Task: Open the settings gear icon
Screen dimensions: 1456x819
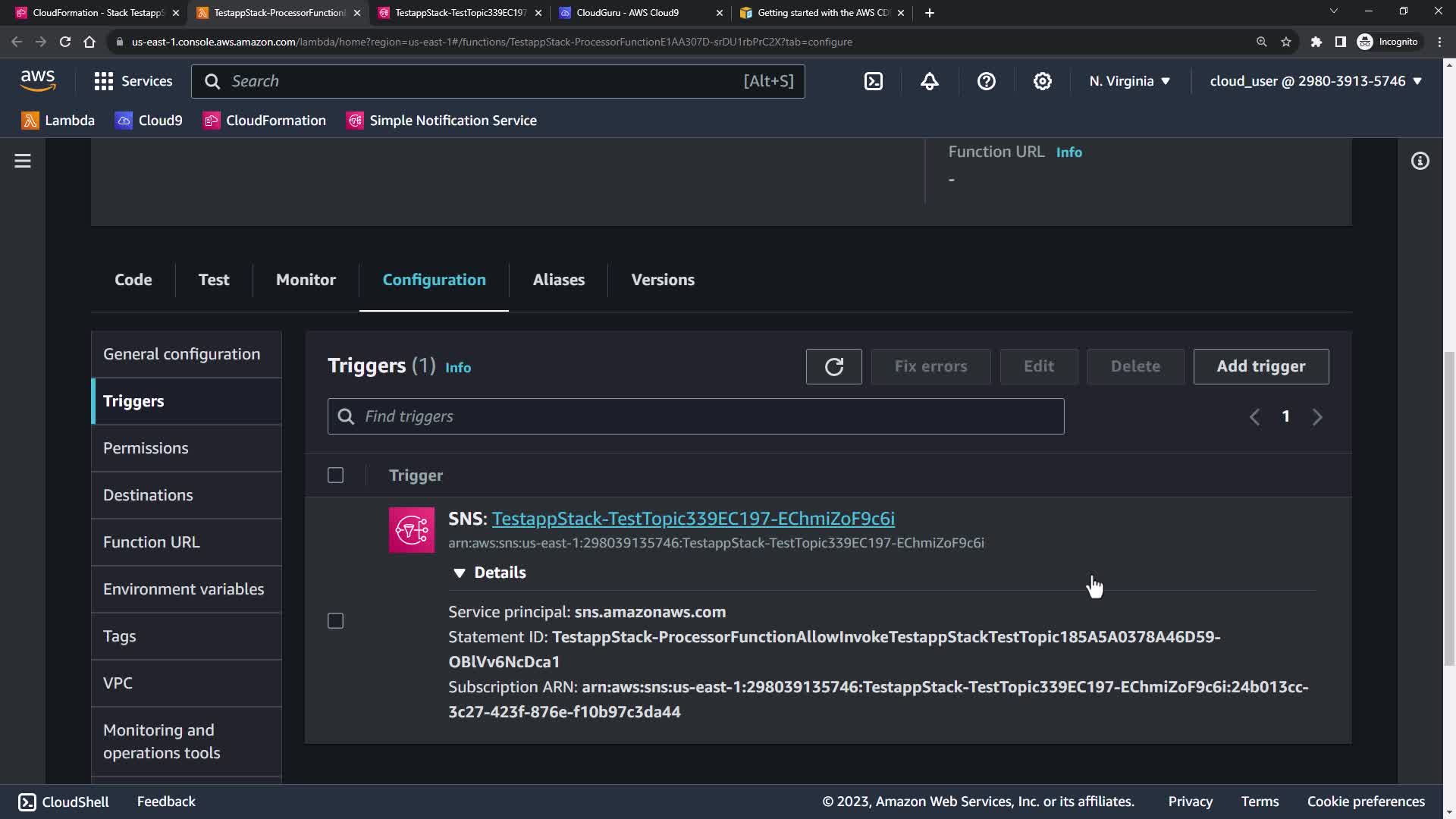Action: (1043, 81)
